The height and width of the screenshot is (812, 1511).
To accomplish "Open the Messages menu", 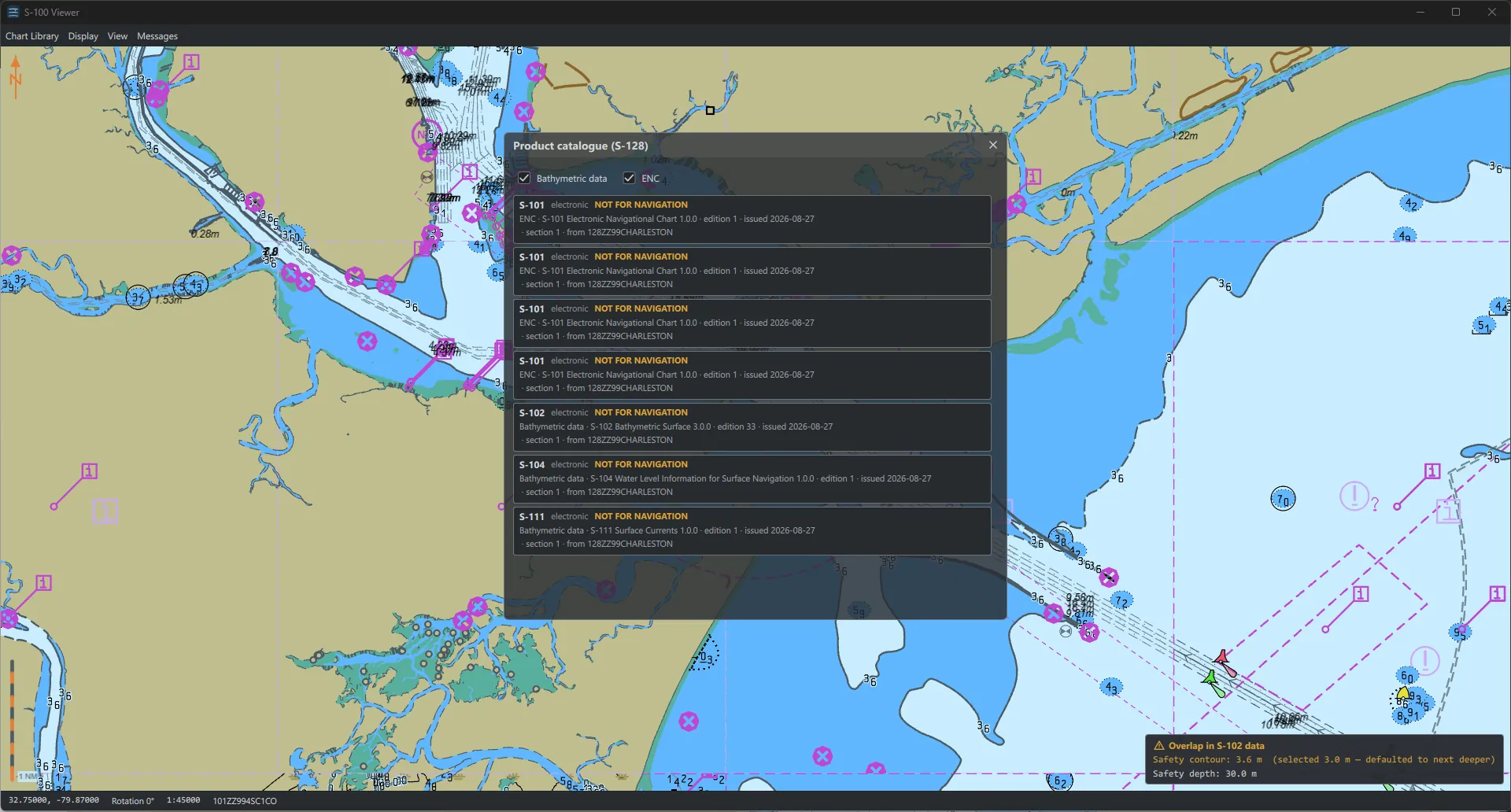I will click(x=157, y=36).
